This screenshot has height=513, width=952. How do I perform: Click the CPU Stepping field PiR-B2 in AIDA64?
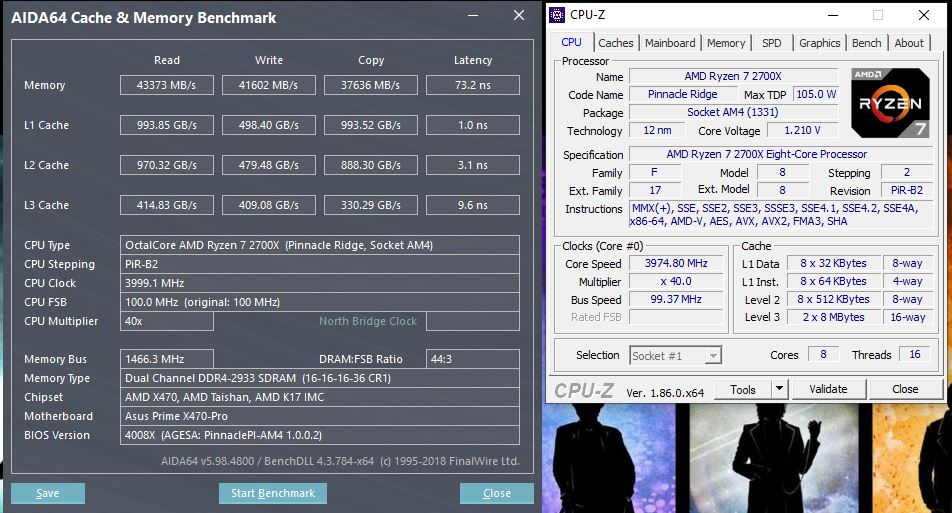[x=319, y=264]
